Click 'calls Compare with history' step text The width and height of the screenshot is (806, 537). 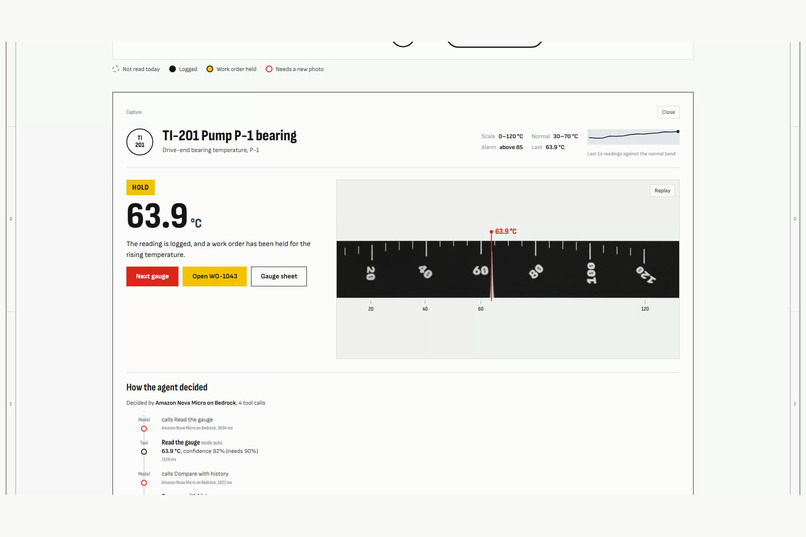click(x=195, y=474)
